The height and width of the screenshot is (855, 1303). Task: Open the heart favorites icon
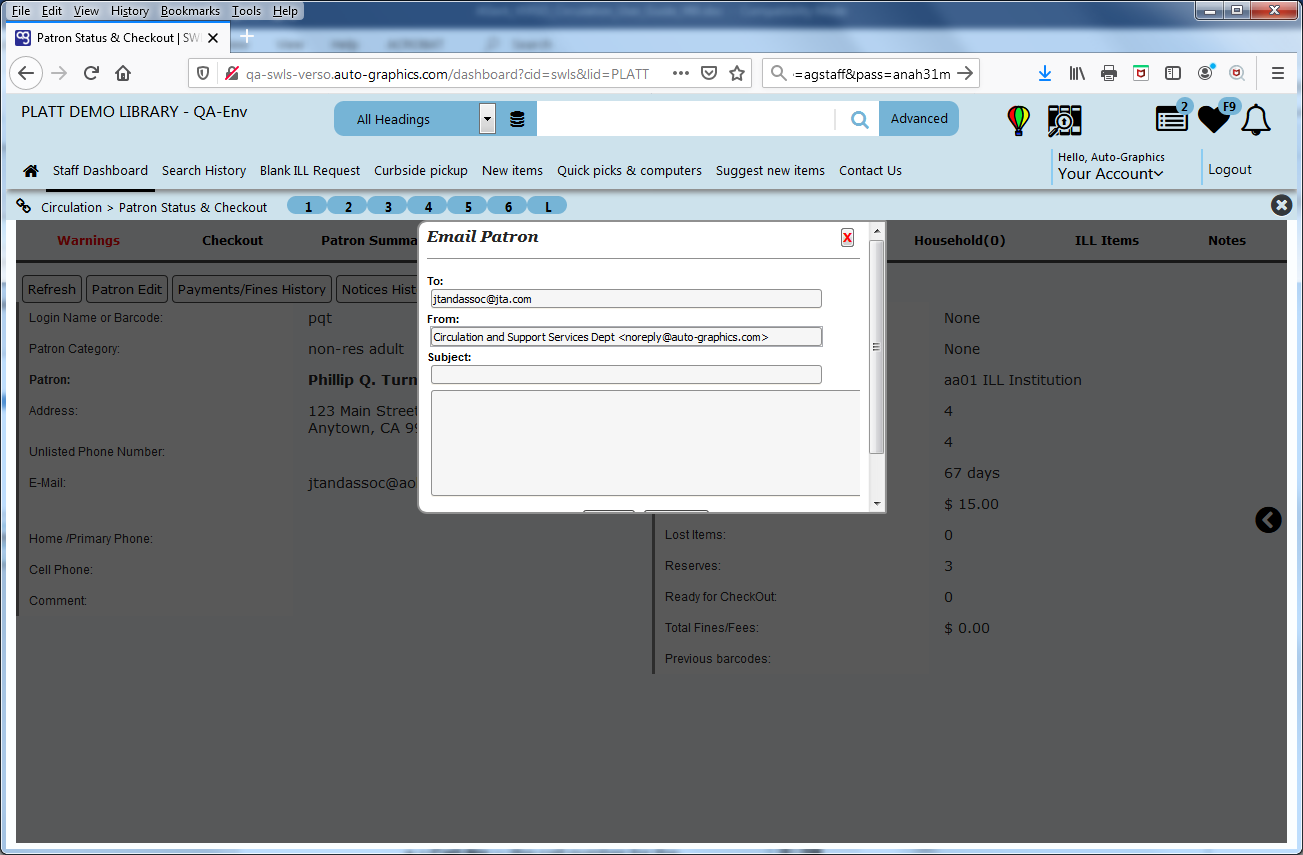click(x=1214, y=119)
